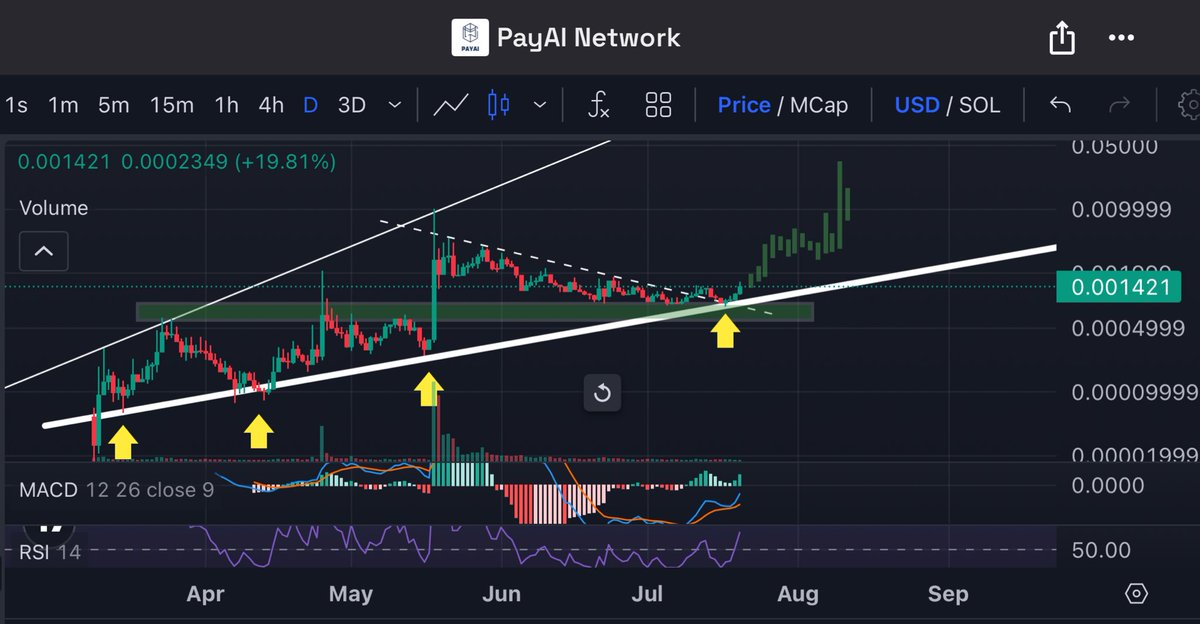This screenshot has width=1200, height=624.
Task: Tap the target icon beside the date axis
Action: (x=1136, y=594)
